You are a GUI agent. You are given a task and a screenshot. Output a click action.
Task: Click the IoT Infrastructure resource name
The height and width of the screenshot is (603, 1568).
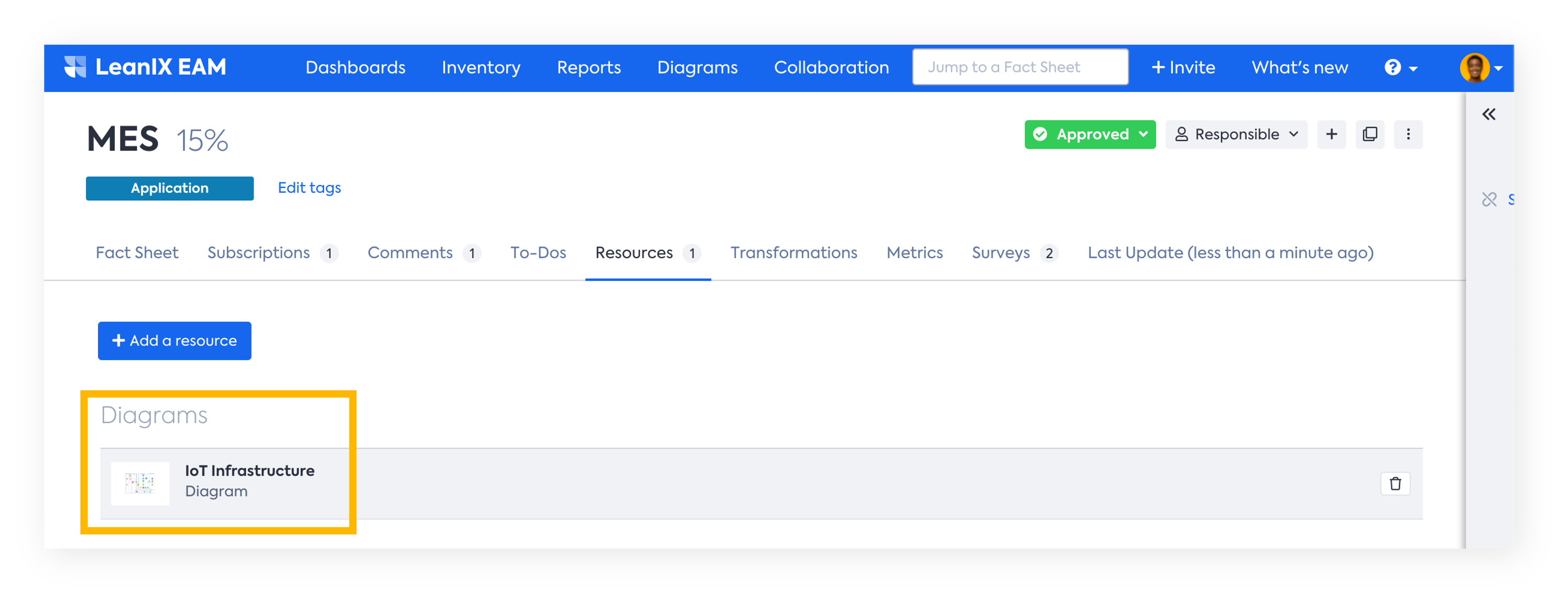(249, 471)
